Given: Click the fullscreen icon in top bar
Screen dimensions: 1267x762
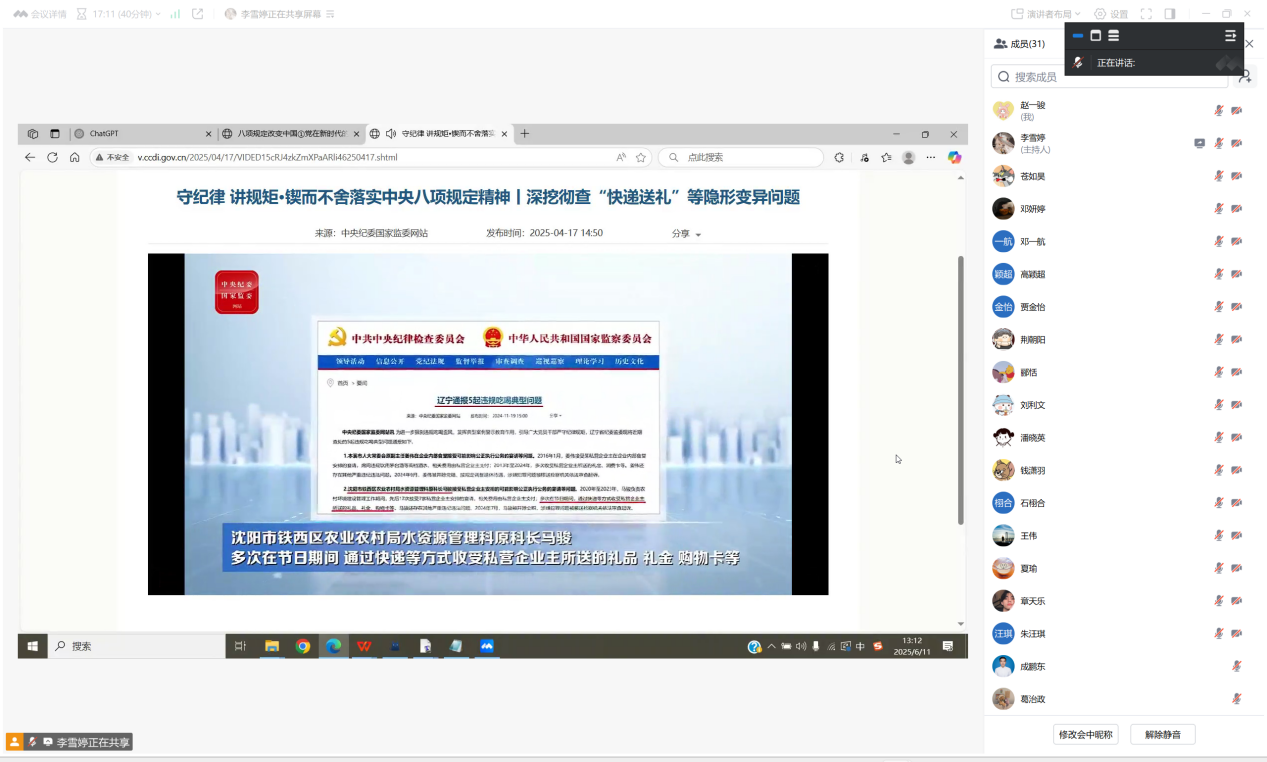Looking at the screenshot, I should [x=1146, y=14].
